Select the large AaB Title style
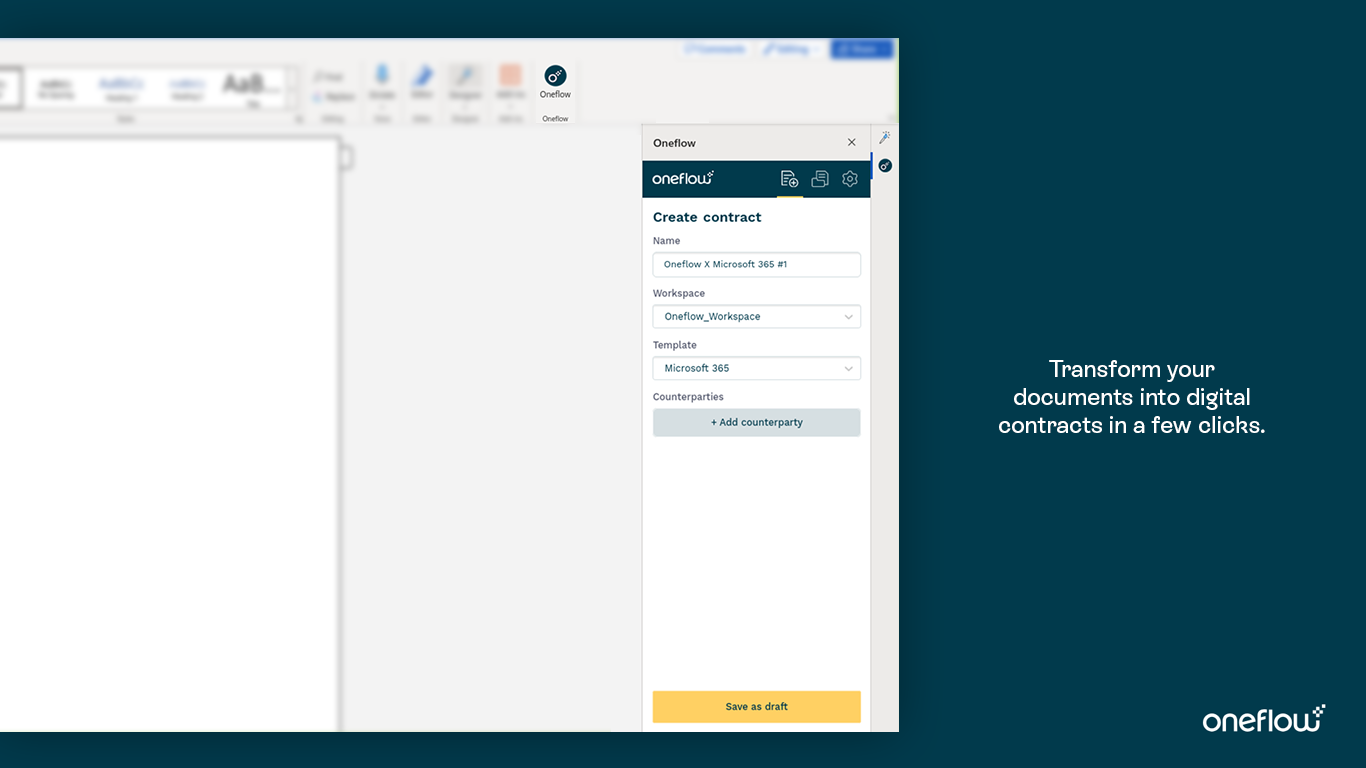The image size is (1366, 768). click(253, 87)
